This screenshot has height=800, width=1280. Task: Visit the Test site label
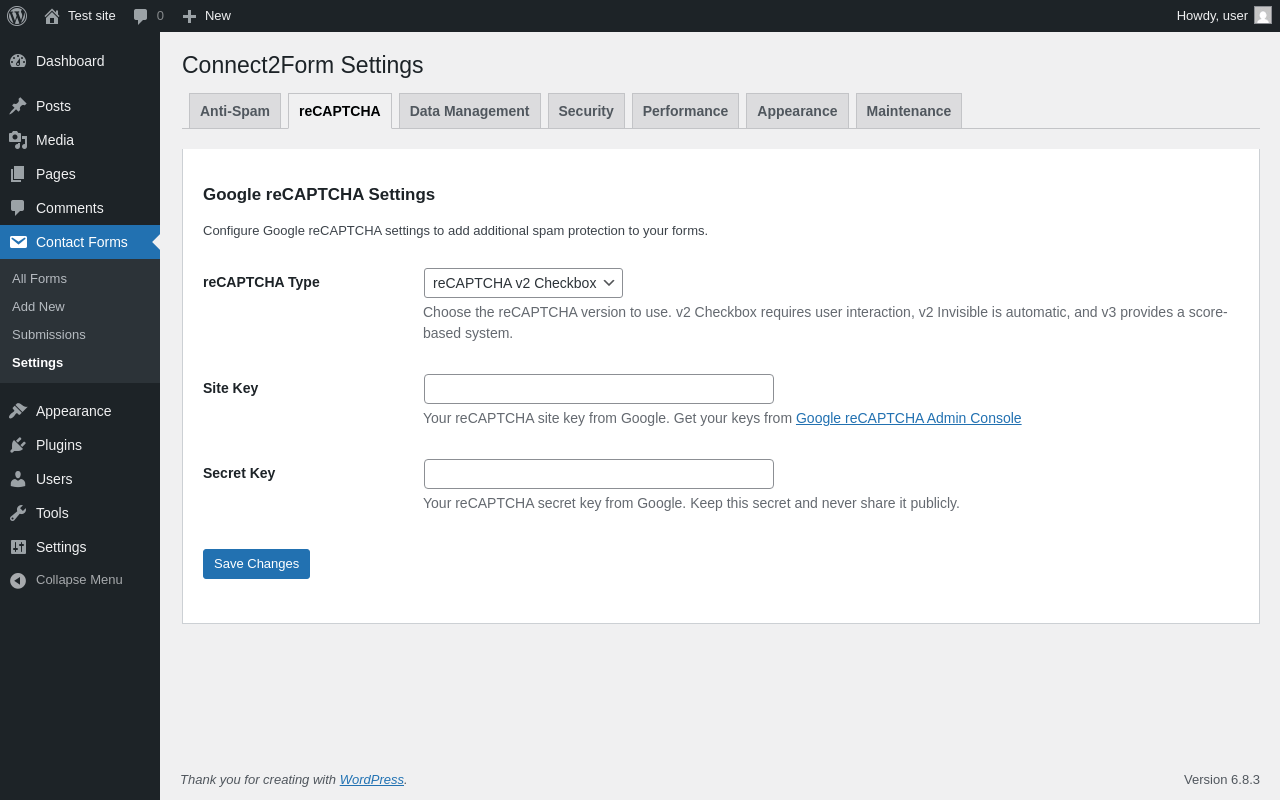tap(92, 15)
